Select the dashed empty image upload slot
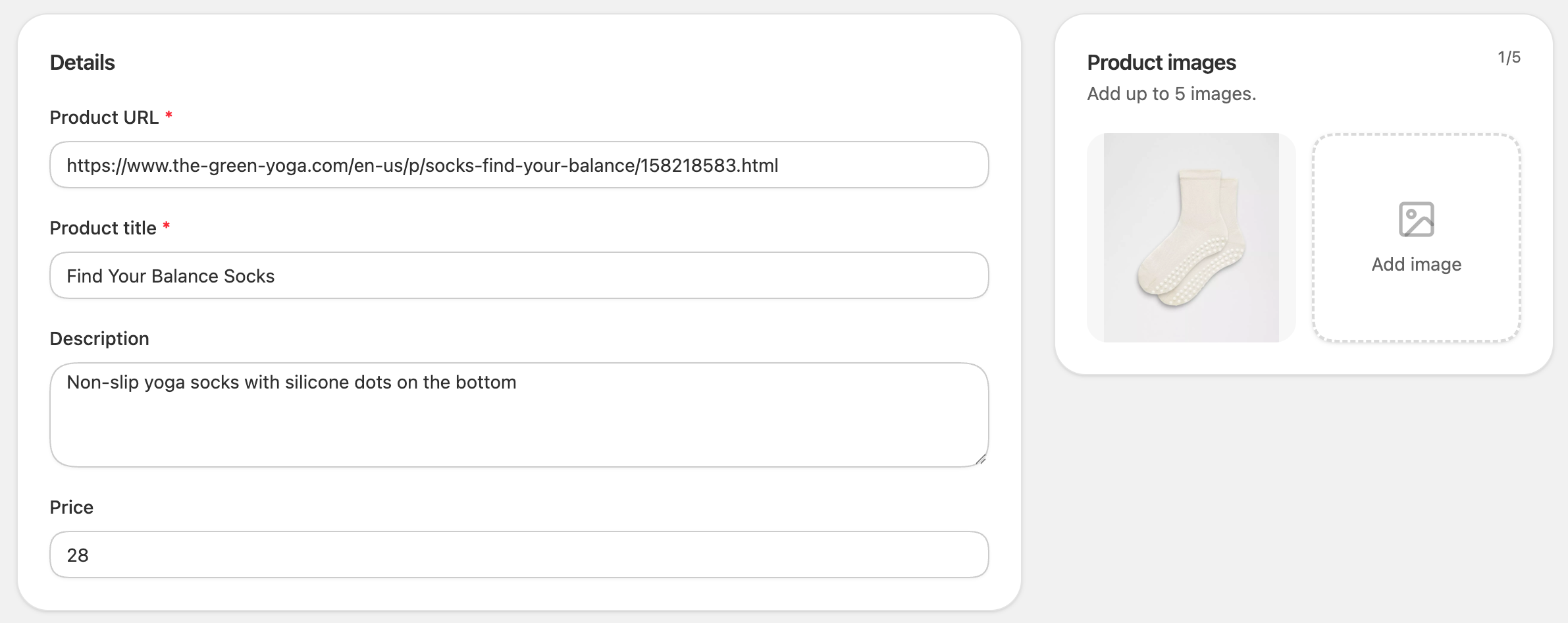This screenshot has width=1568, height=623. pyautogui.click(x=1416, y=238)
